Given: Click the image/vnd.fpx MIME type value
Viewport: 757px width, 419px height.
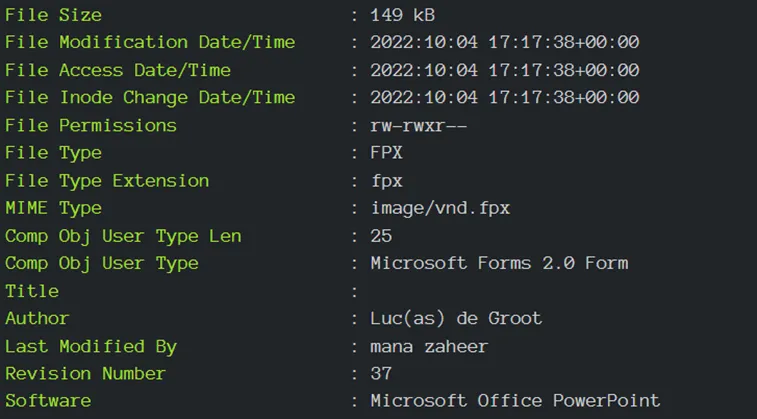Looking at the screenshot, I should click(440, 209).
